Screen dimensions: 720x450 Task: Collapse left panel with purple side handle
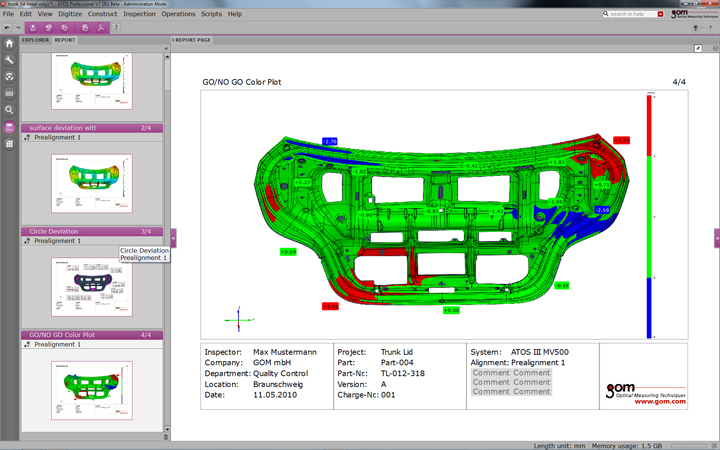pyautogui.click(x=173, y=237)
